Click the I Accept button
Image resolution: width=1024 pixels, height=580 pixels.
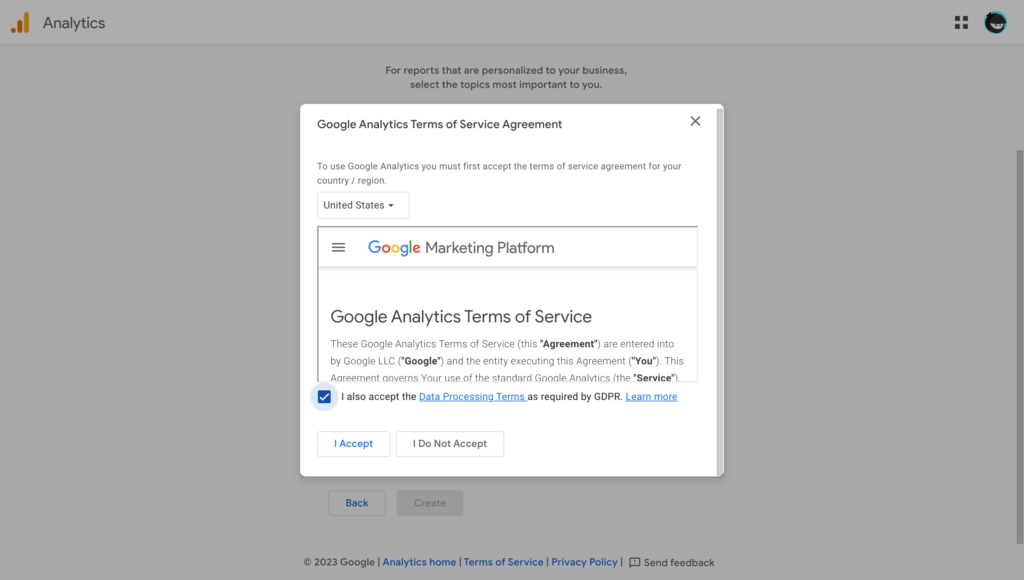coord(353,443)
